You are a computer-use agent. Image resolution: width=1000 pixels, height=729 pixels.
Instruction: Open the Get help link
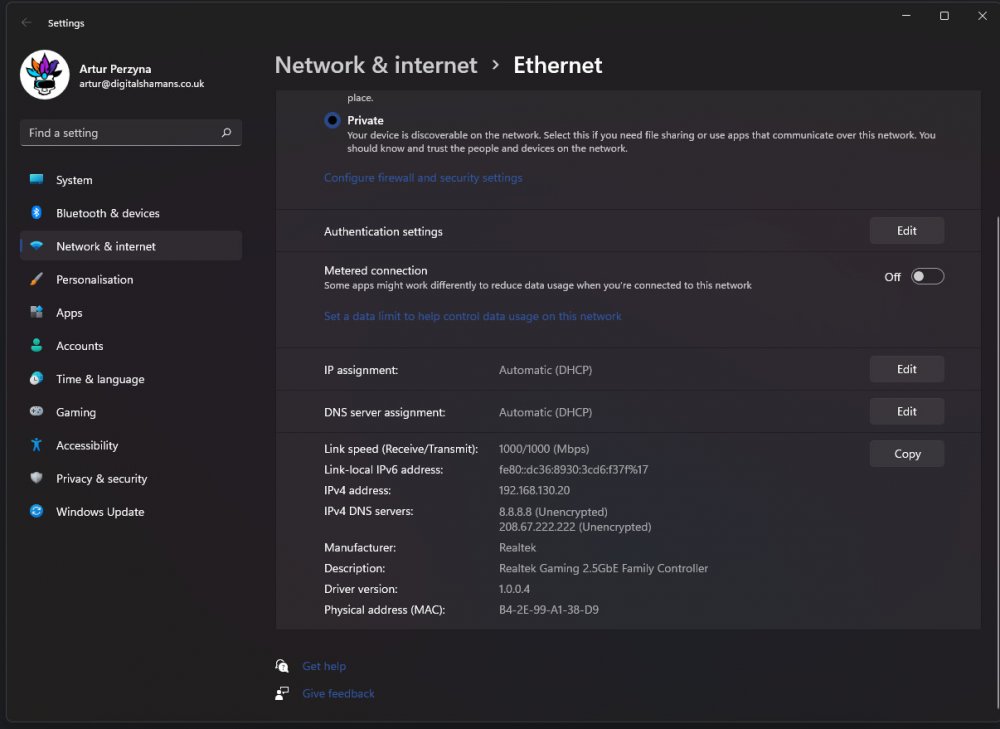pyautogui.click(x=324, y=666)
